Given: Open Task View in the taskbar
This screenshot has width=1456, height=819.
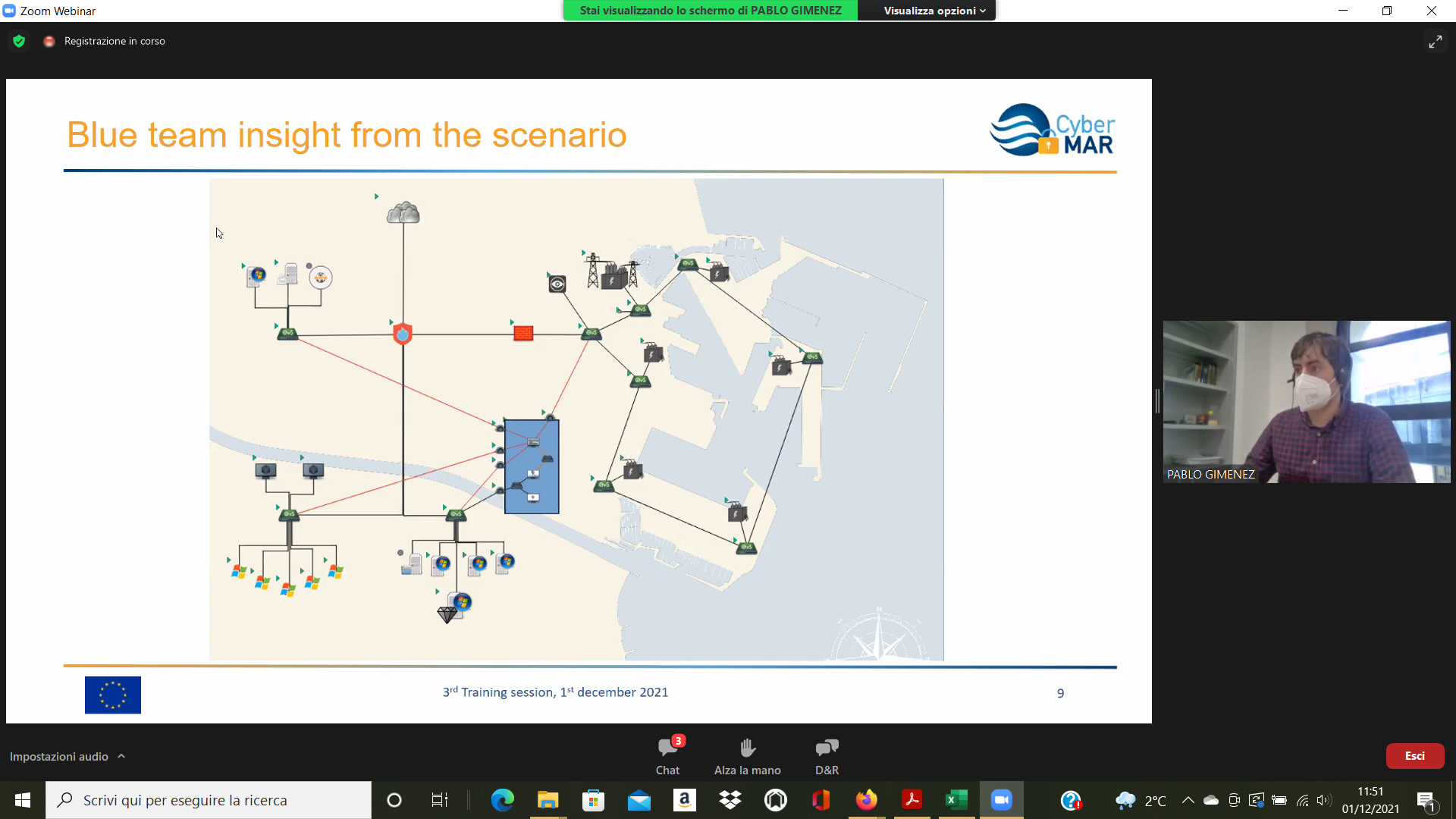Looking at the screenshot, I should point(439,800).
